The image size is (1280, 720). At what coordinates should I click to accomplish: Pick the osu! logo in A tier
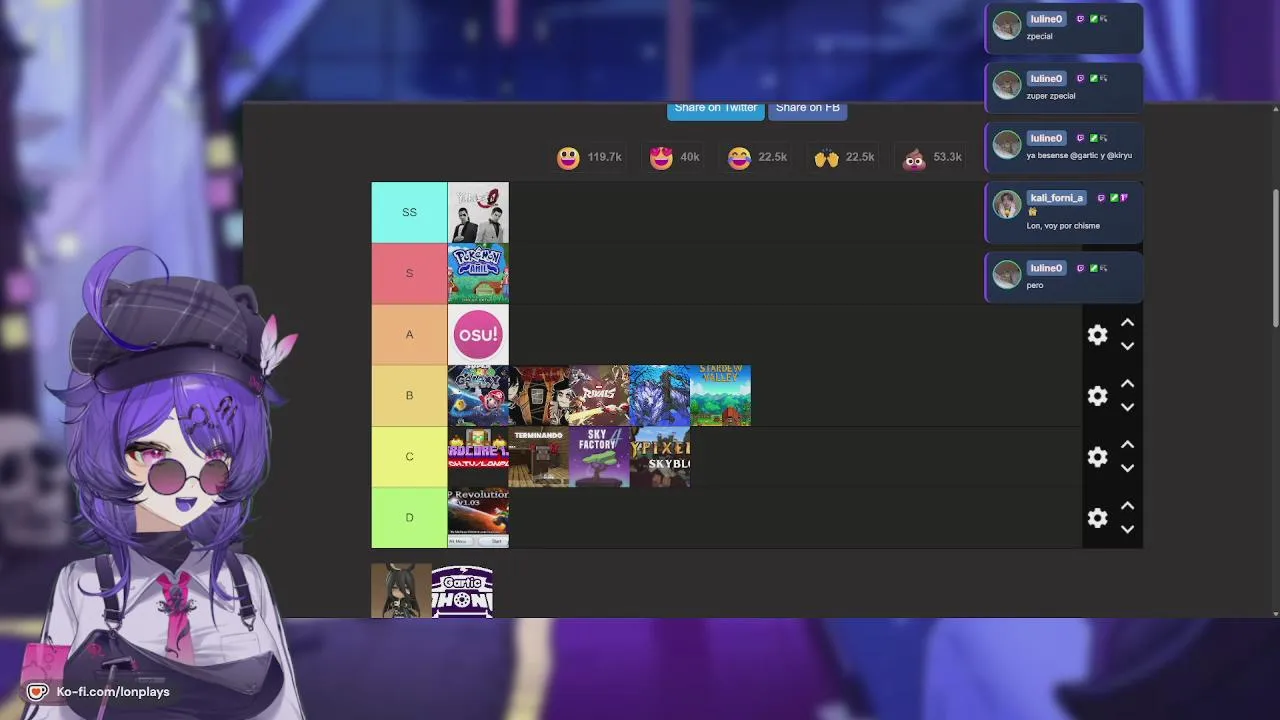478,334
